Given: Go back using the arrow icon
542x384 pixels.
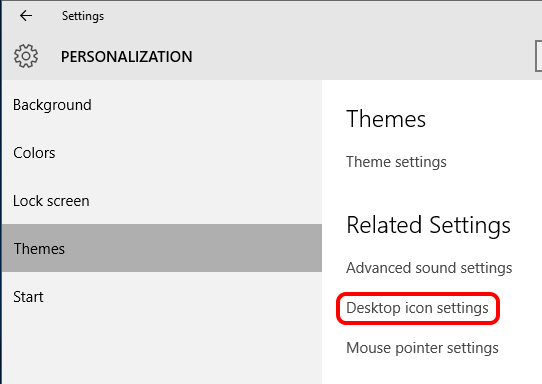Looking at the screenshot, I should [26, 16].
